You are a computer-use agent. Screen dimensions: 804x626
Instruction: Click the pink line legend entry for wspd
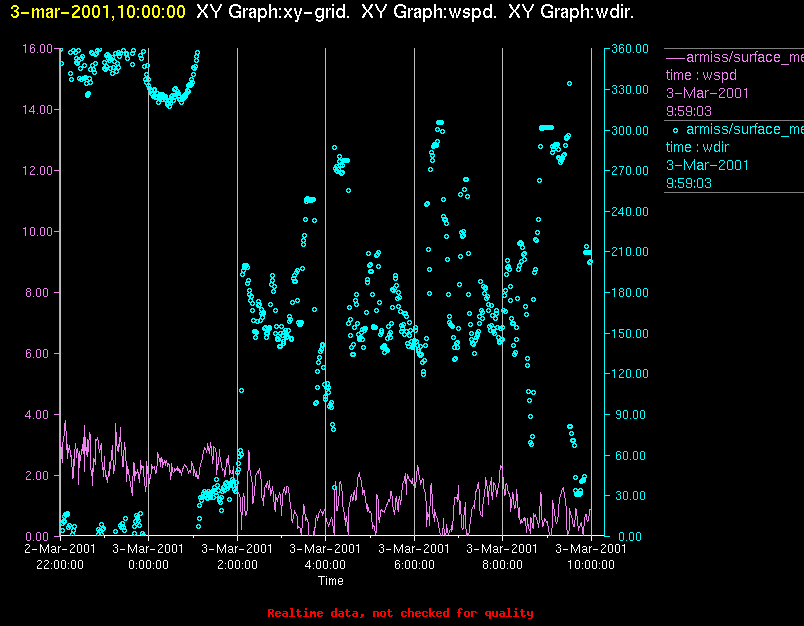(x=734, y=57)
